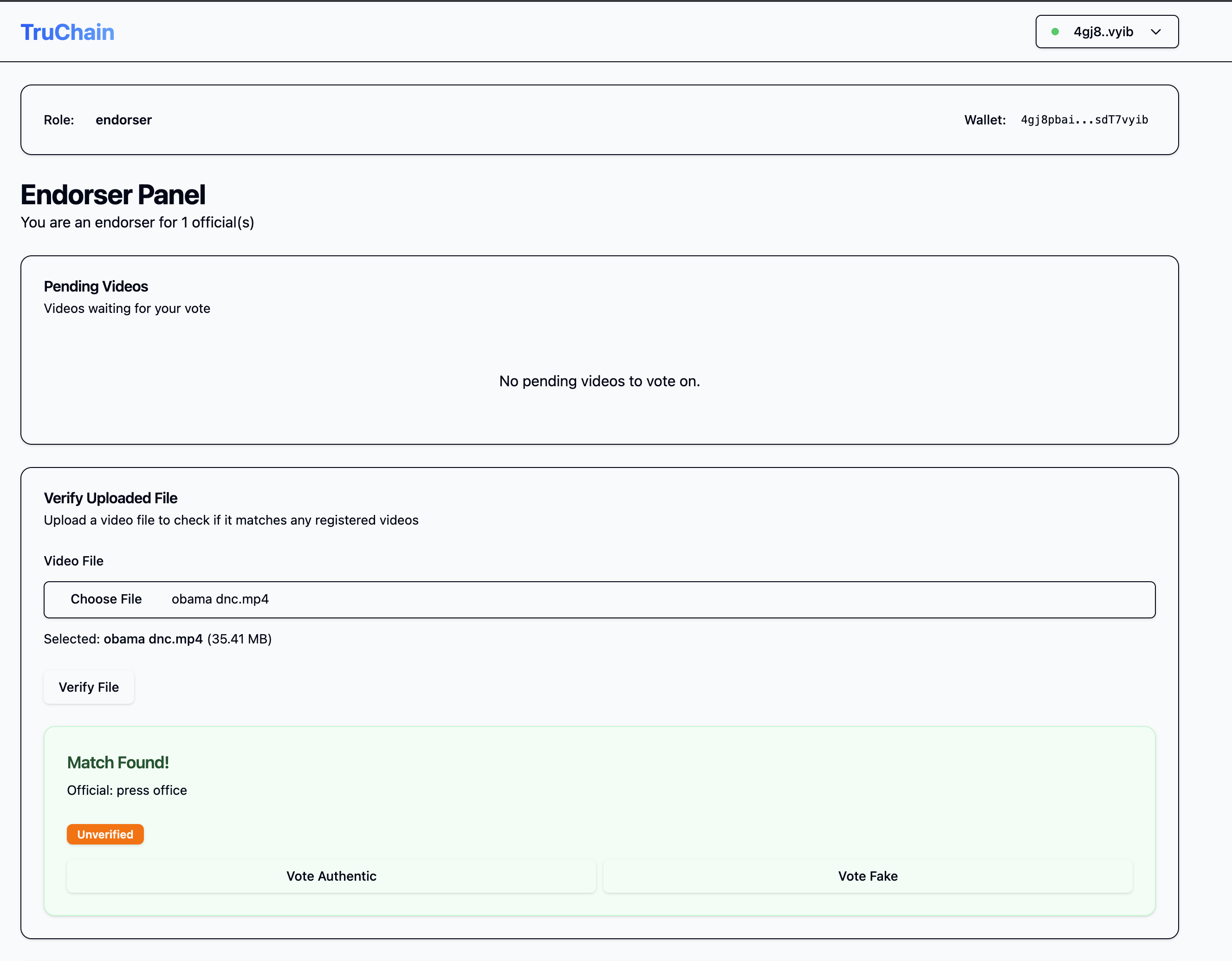
Task: Click the Choose File button
Action: (x=106, y=599)
